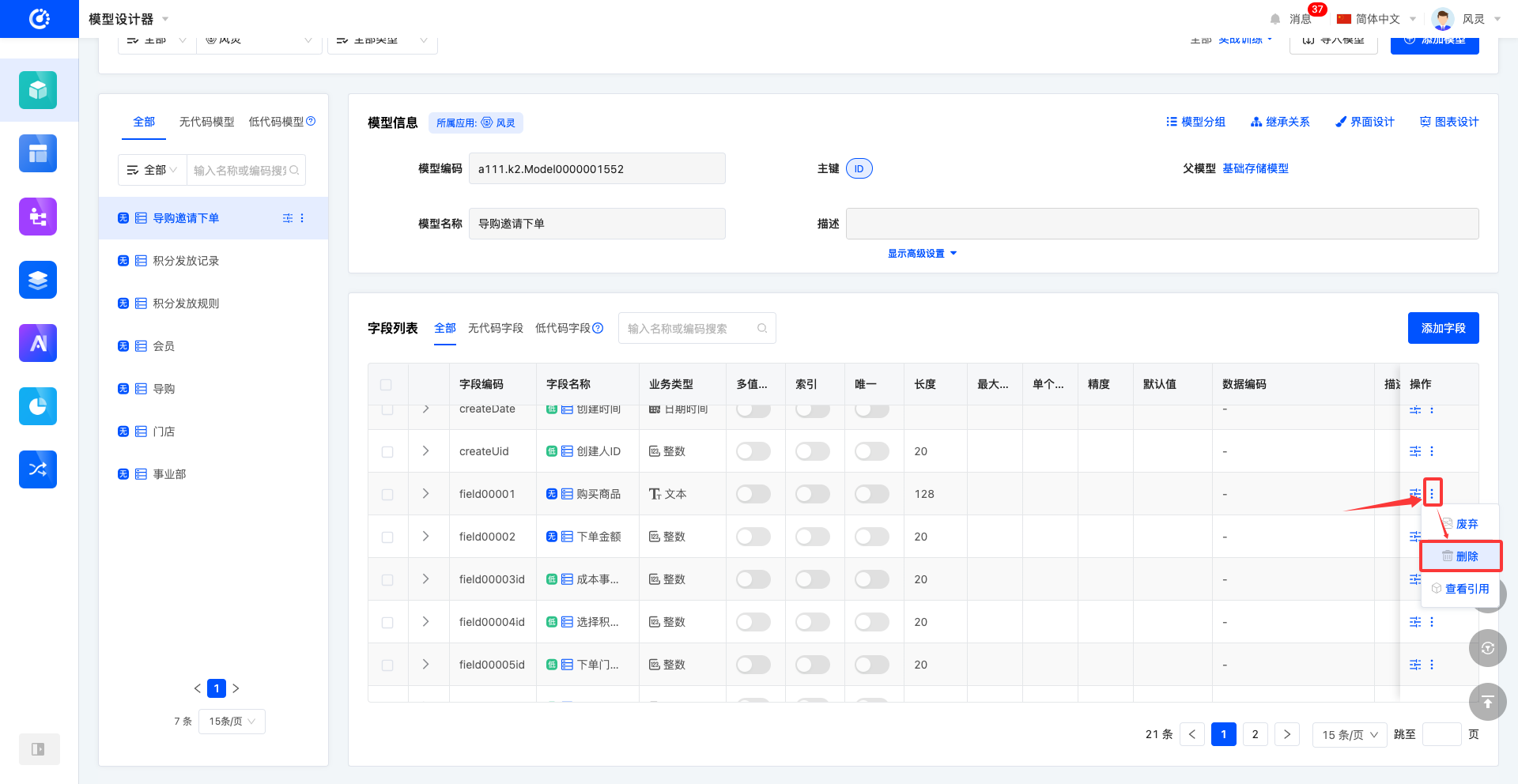
Task: Open 继承关系 link
Action: 1280,122
